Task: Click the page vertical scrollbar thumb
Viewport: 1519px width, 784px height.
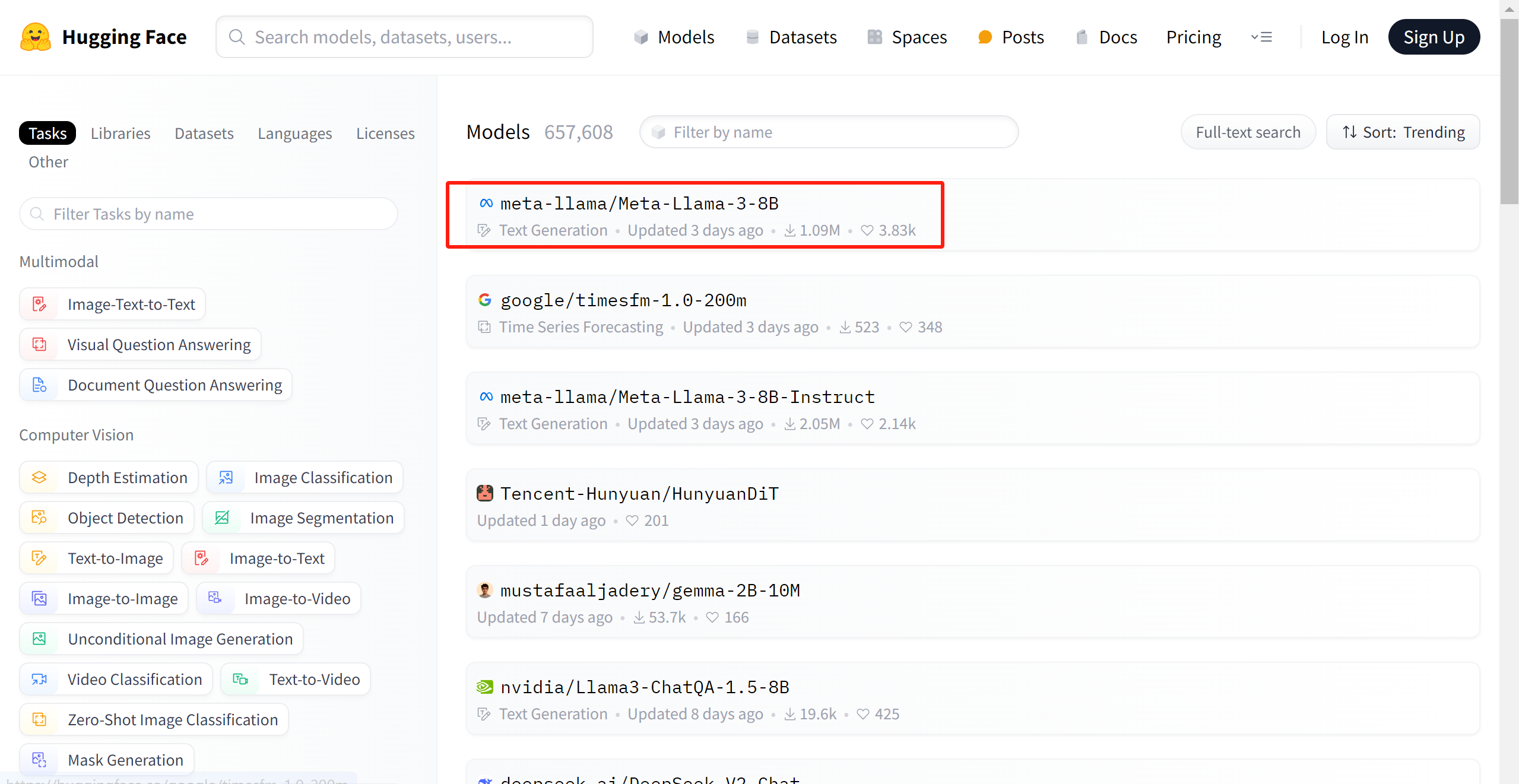Action: pyautogui.click(x=1509, y=112)
